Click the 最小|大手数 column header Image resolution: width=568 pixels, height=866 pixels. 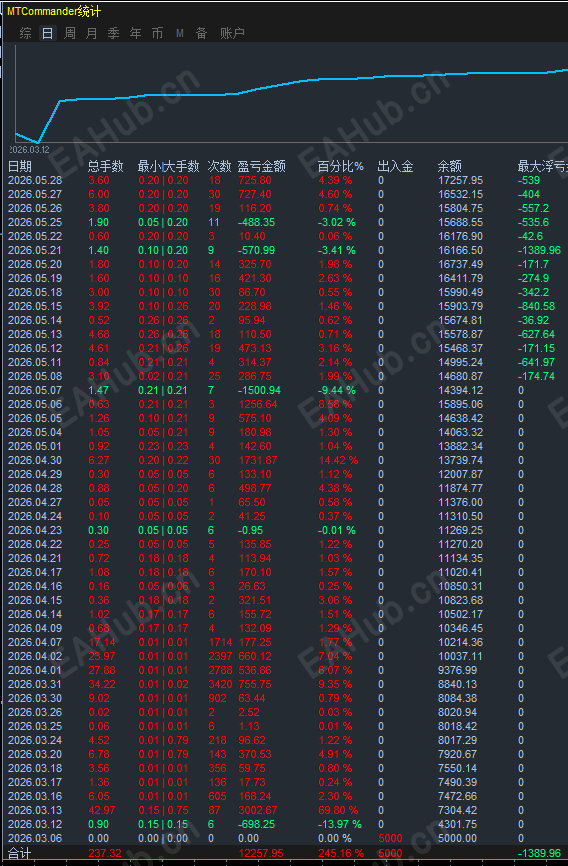(x=169, y=166)
